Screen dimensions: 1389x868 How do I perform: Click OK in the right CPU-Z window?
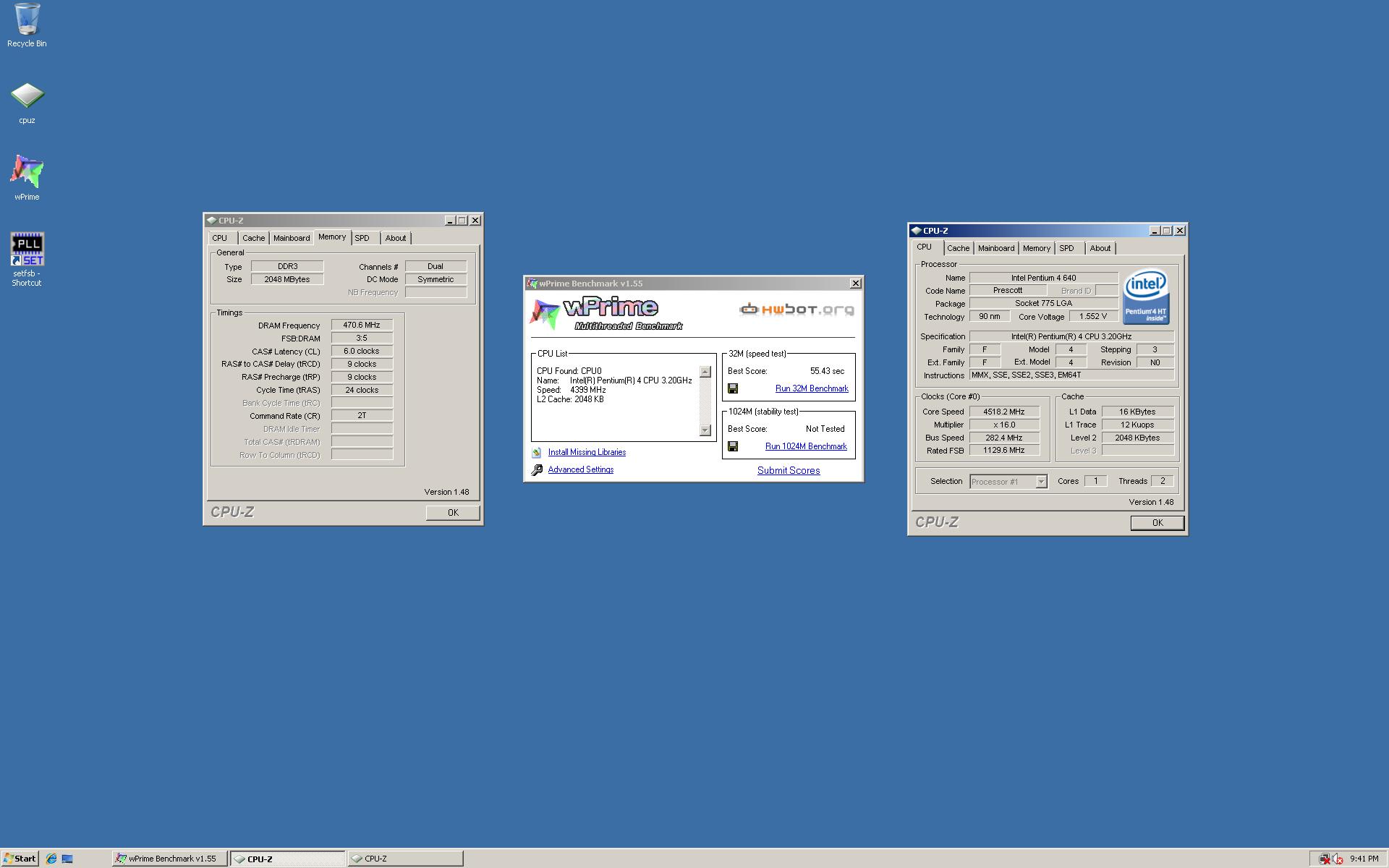click(x=1157, y=523)
